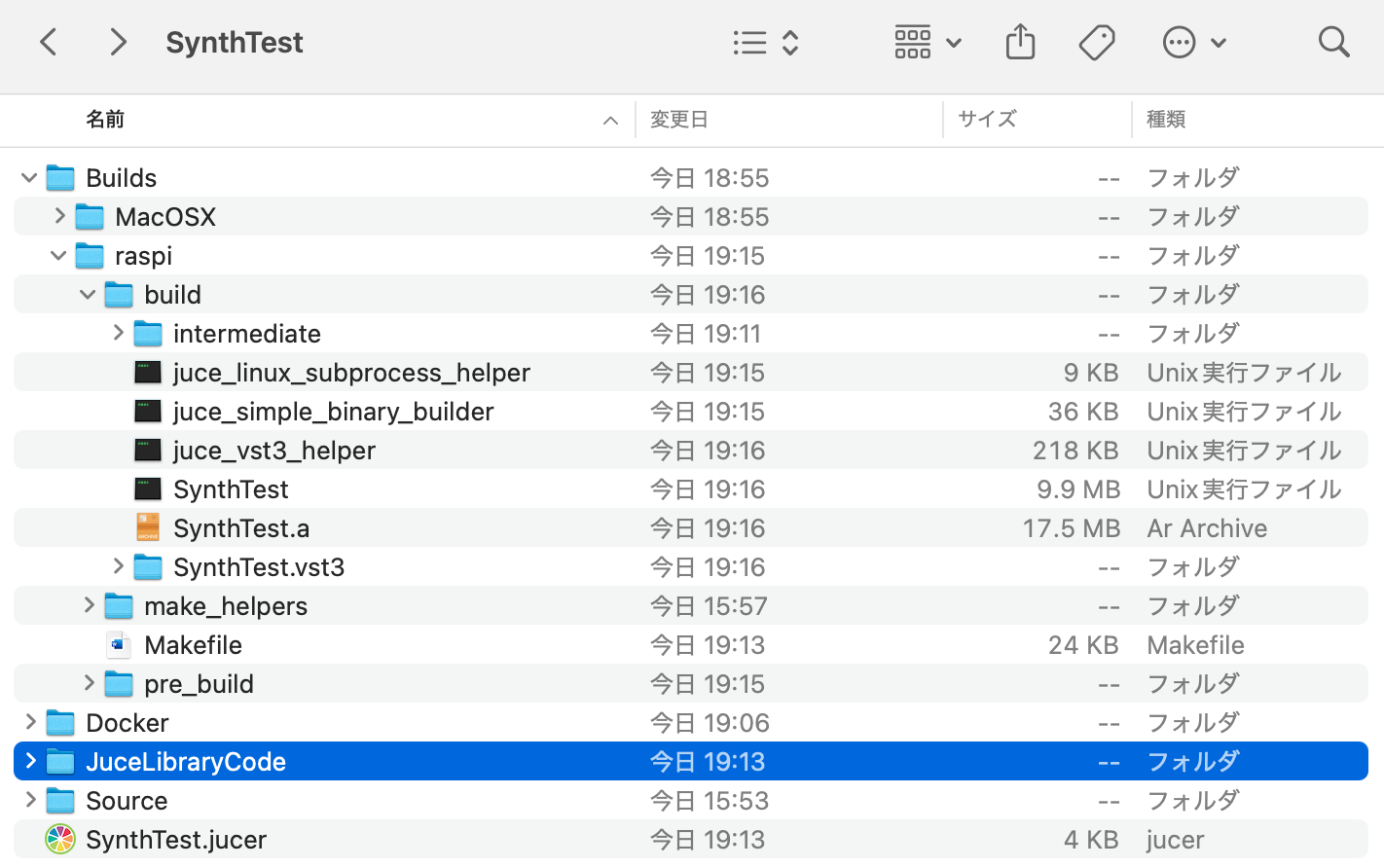The height and width of the screenshot is (868, 1384).
Task: Click the file name juce_vst3_helper
Action: (x=274, y=451)
